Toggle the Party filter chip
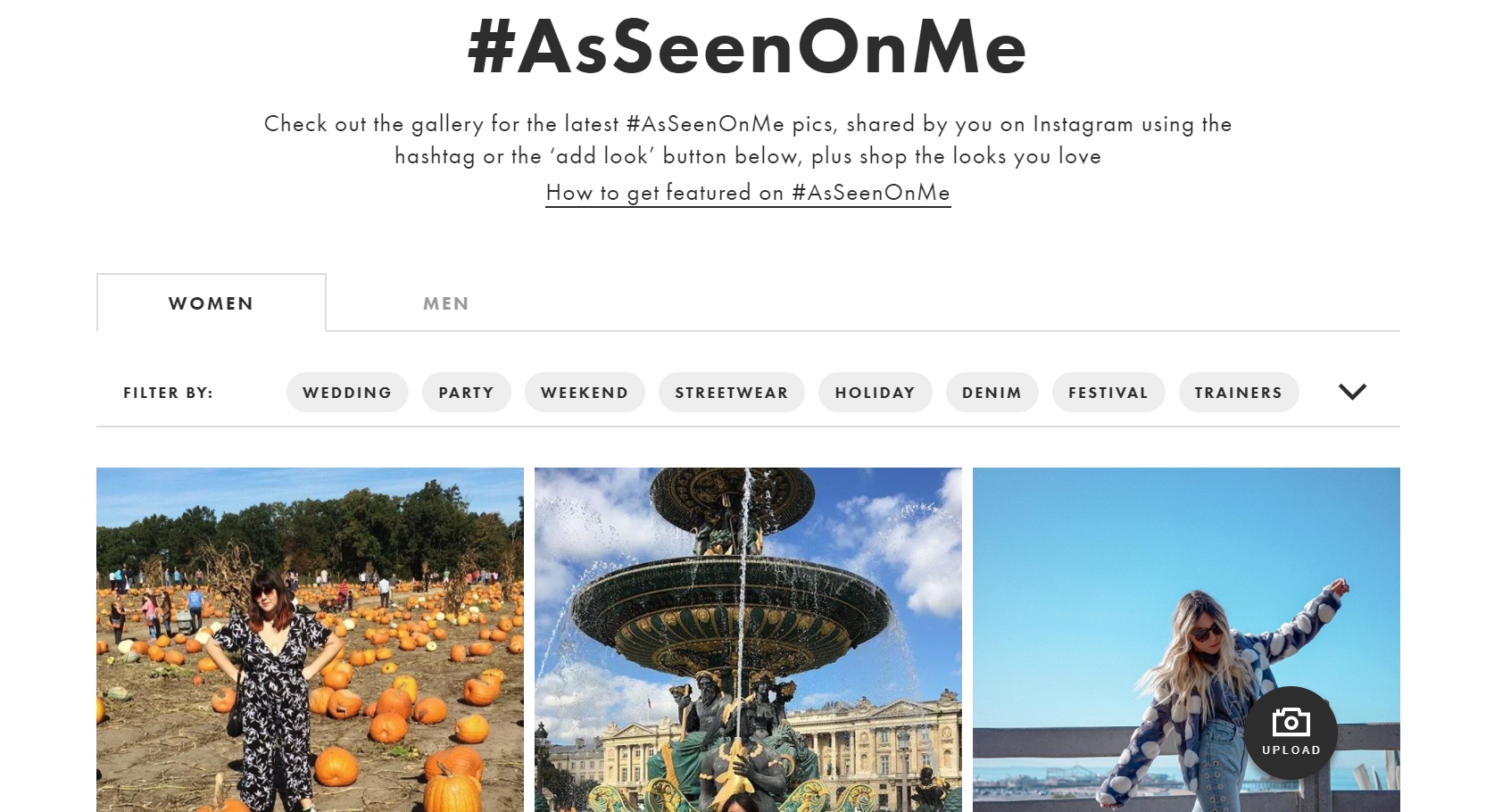The height and width of the screenshot is (812, 1494). (466, 393)
